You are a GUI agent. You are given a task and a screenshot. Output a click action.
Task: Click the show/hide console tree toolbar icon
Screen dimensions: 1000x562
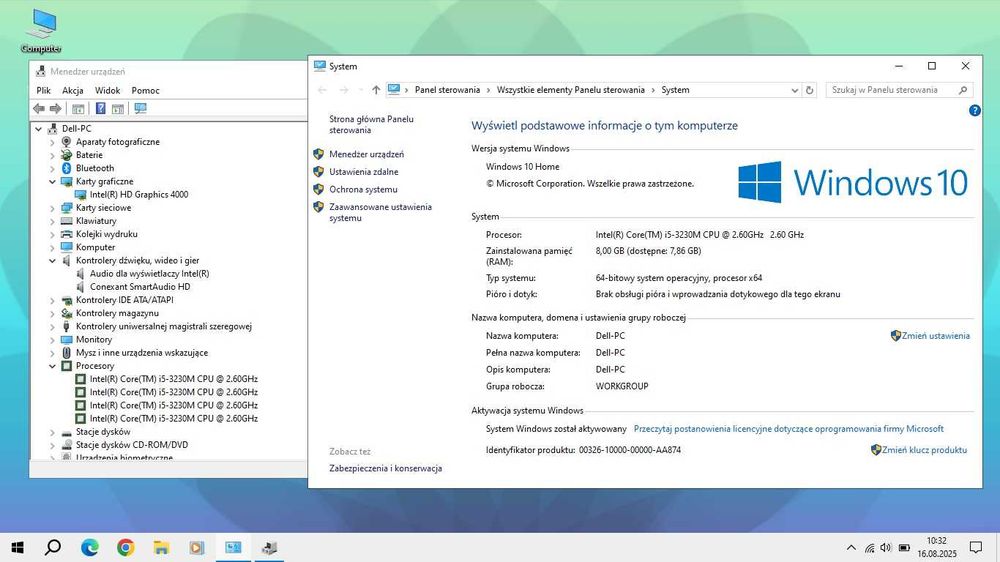[78, 108]
